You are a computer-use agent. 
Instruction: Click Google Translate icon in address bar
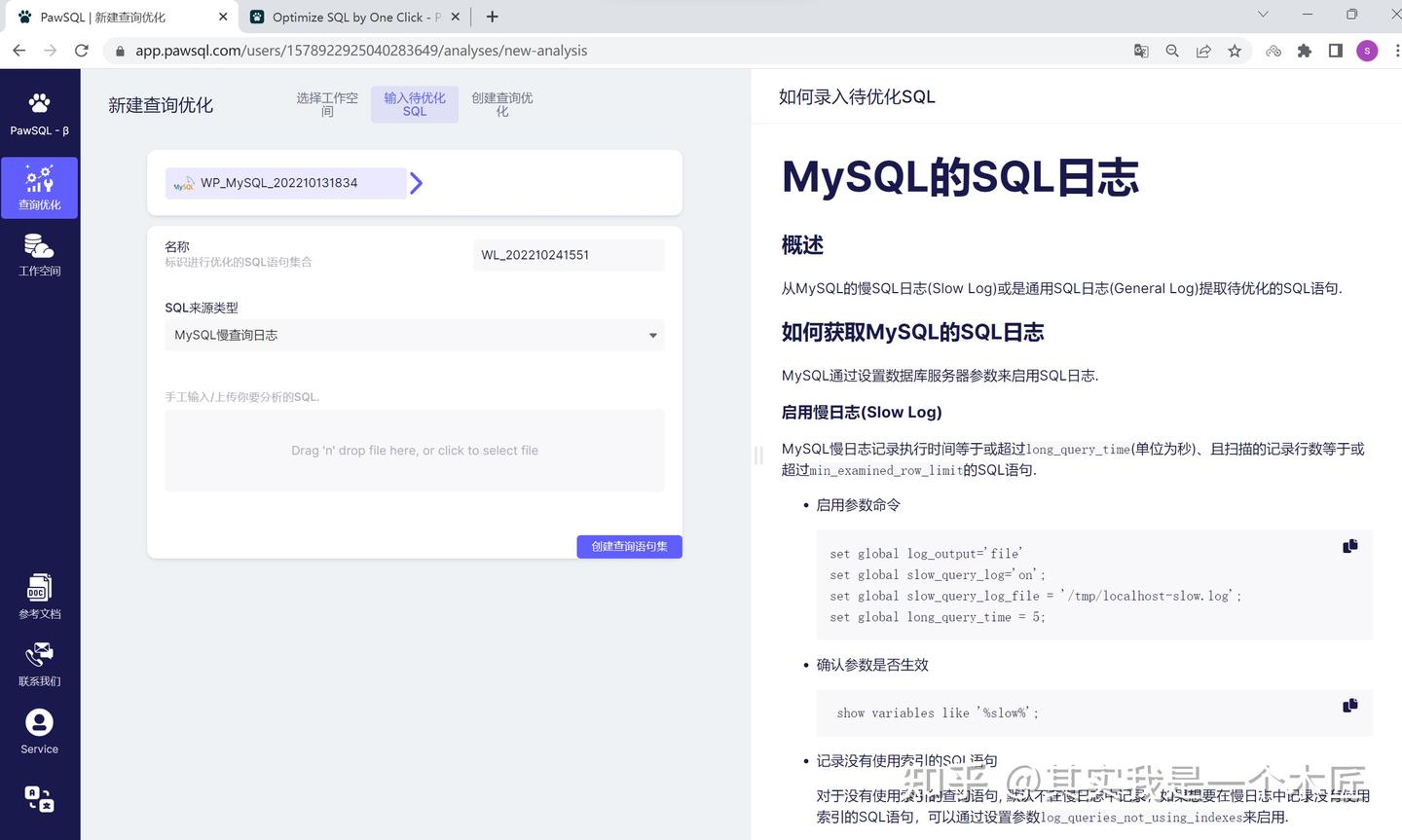click(x=1140, y=50)
